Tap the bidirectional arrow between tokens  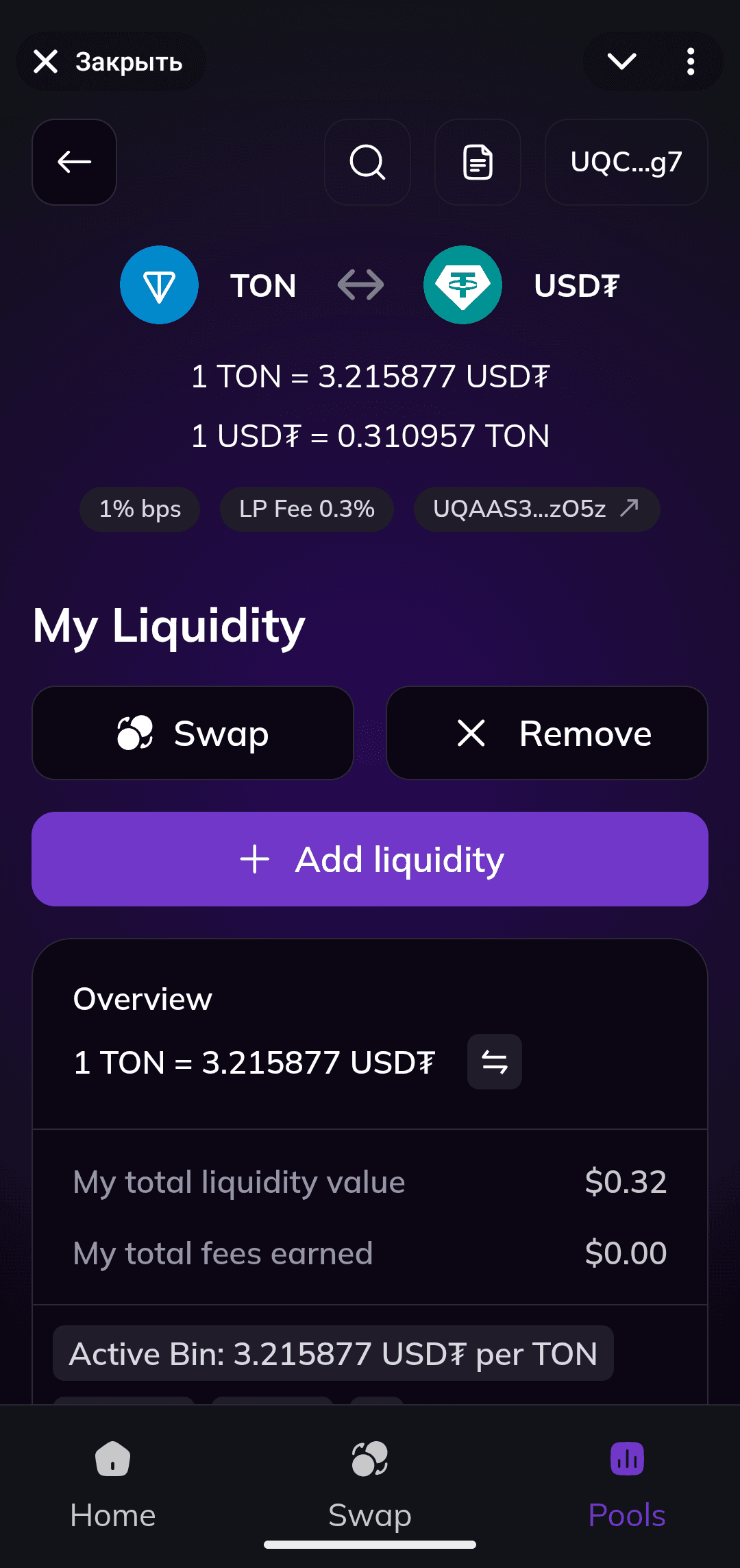[360, 285]
